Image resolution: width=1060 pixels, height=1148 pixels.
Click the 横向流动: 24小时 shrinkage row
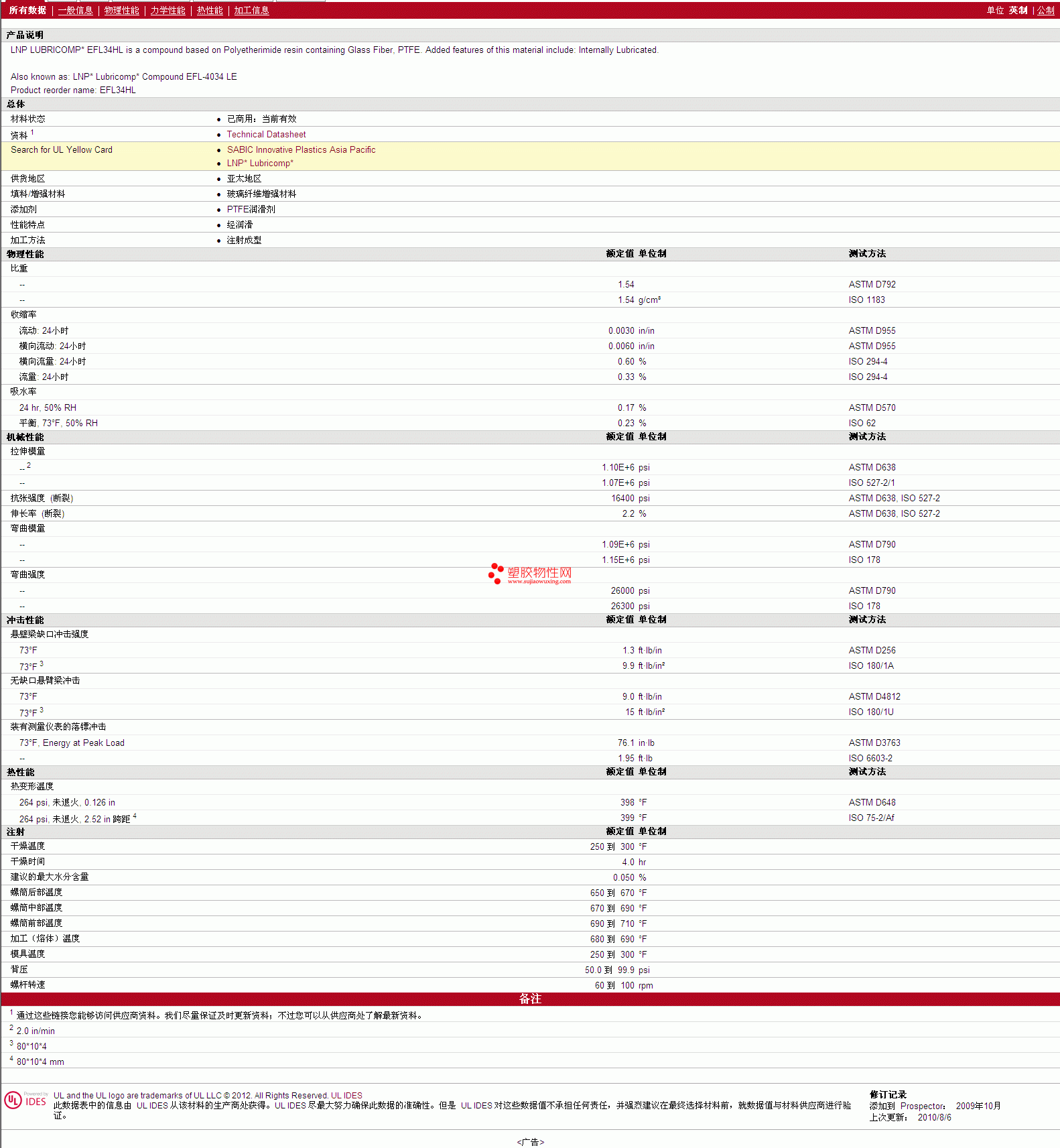530,346
